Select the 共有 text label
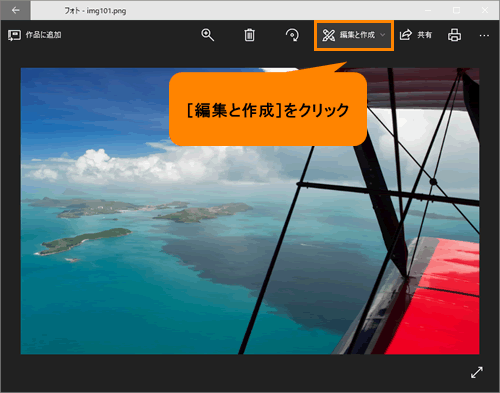 pos(425,35)
